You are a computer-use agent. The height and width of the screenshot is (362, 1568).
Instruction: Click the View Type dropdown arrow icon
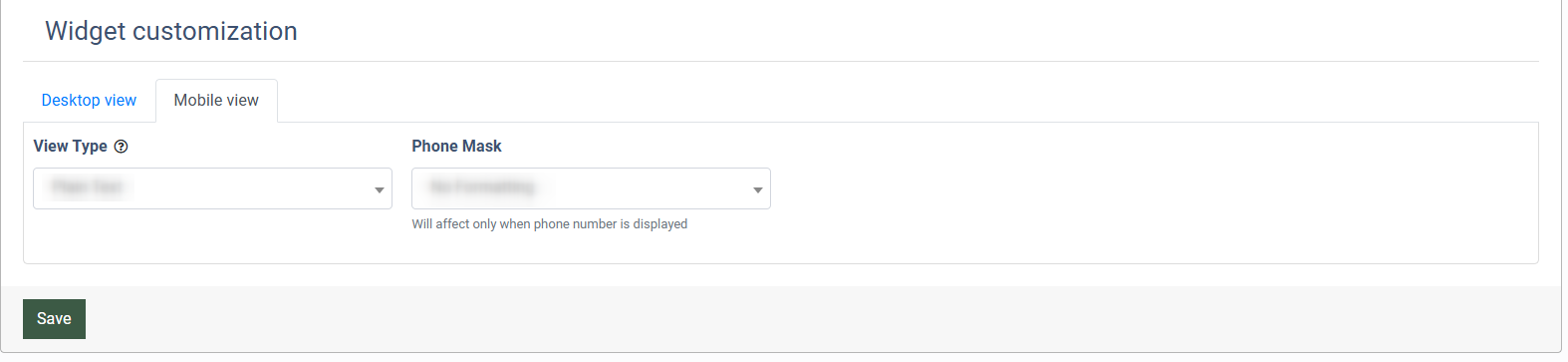coord(380,189)
